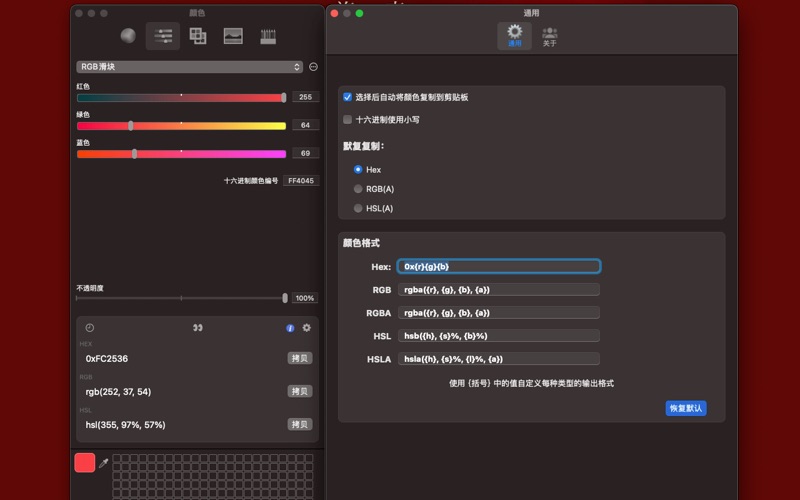Copy the HEX value 0xFC2536

[x=300, y=358]
